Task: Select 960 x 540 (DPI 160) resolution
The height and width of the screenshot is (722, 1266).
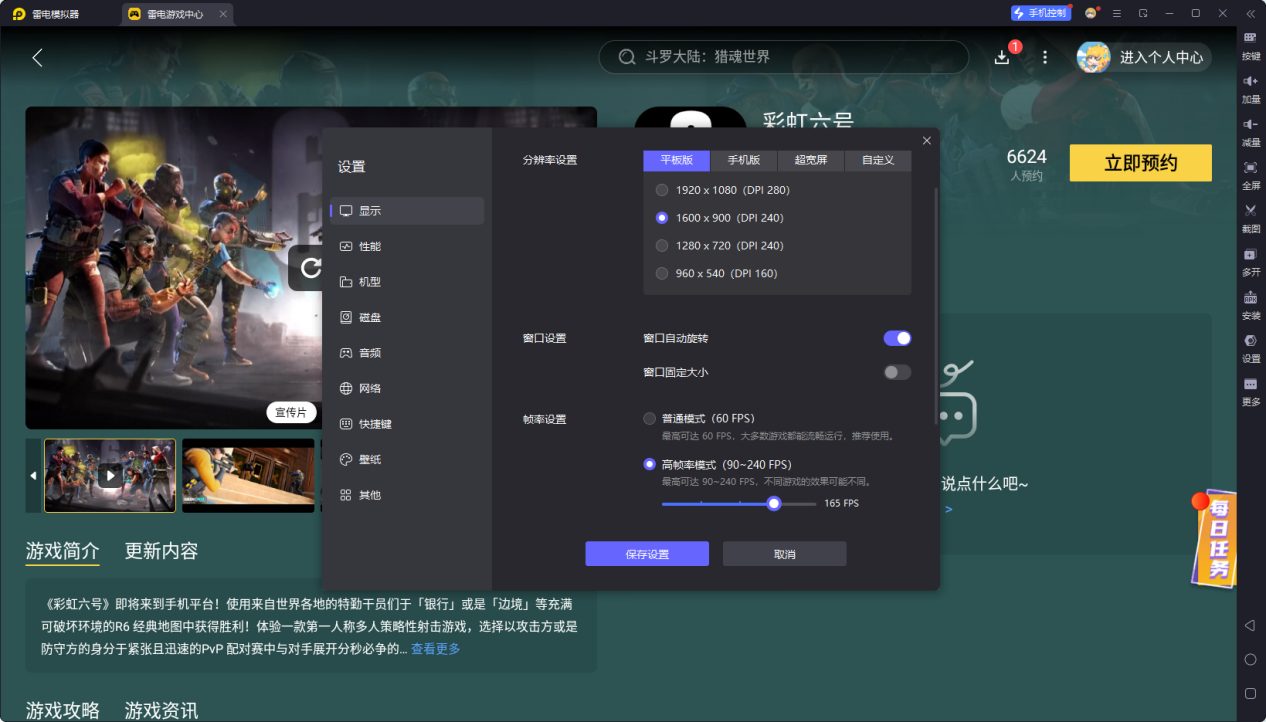Action: pos(717,274)
